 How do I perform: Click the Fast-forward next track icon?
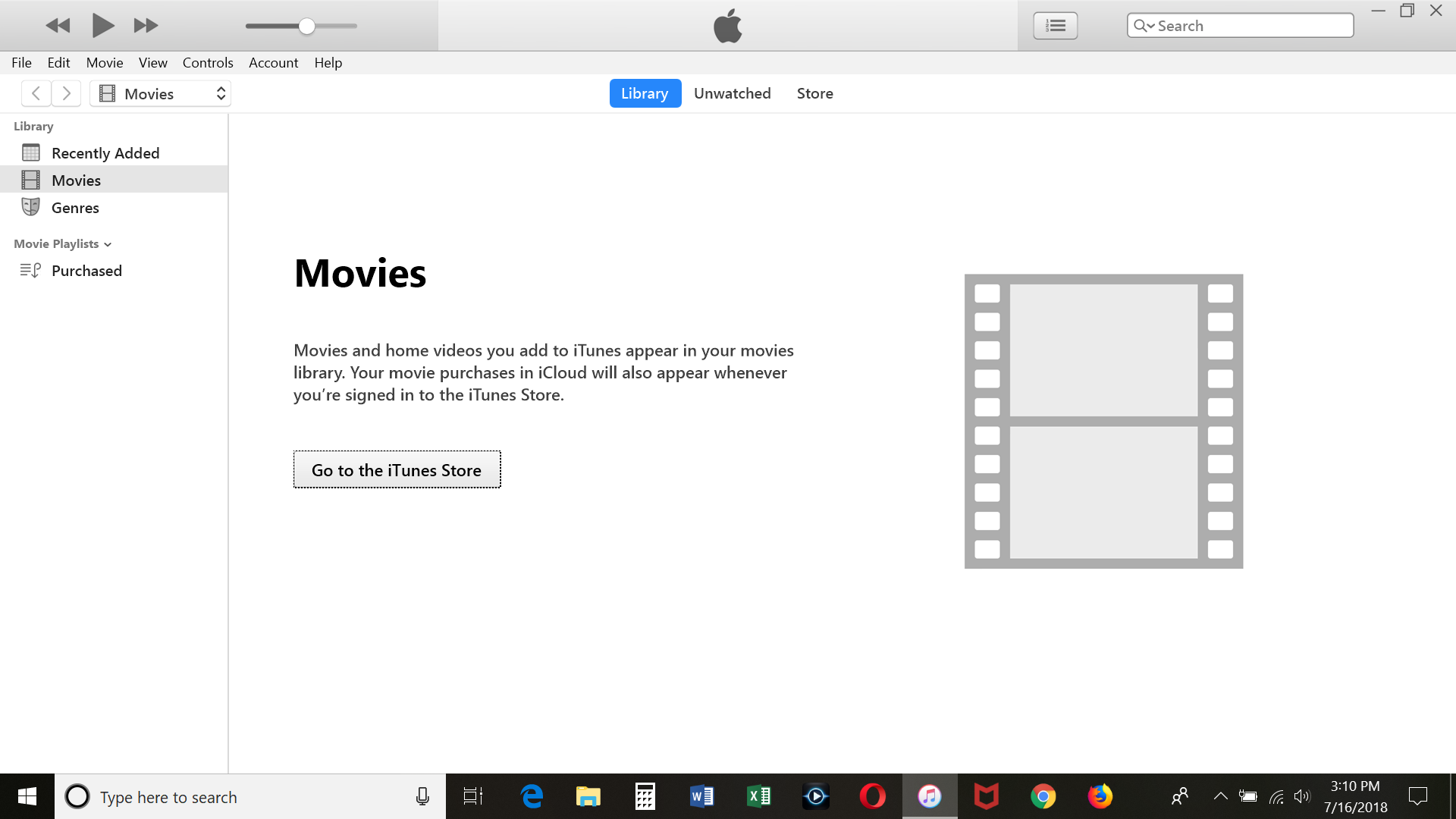click(146, 26)
